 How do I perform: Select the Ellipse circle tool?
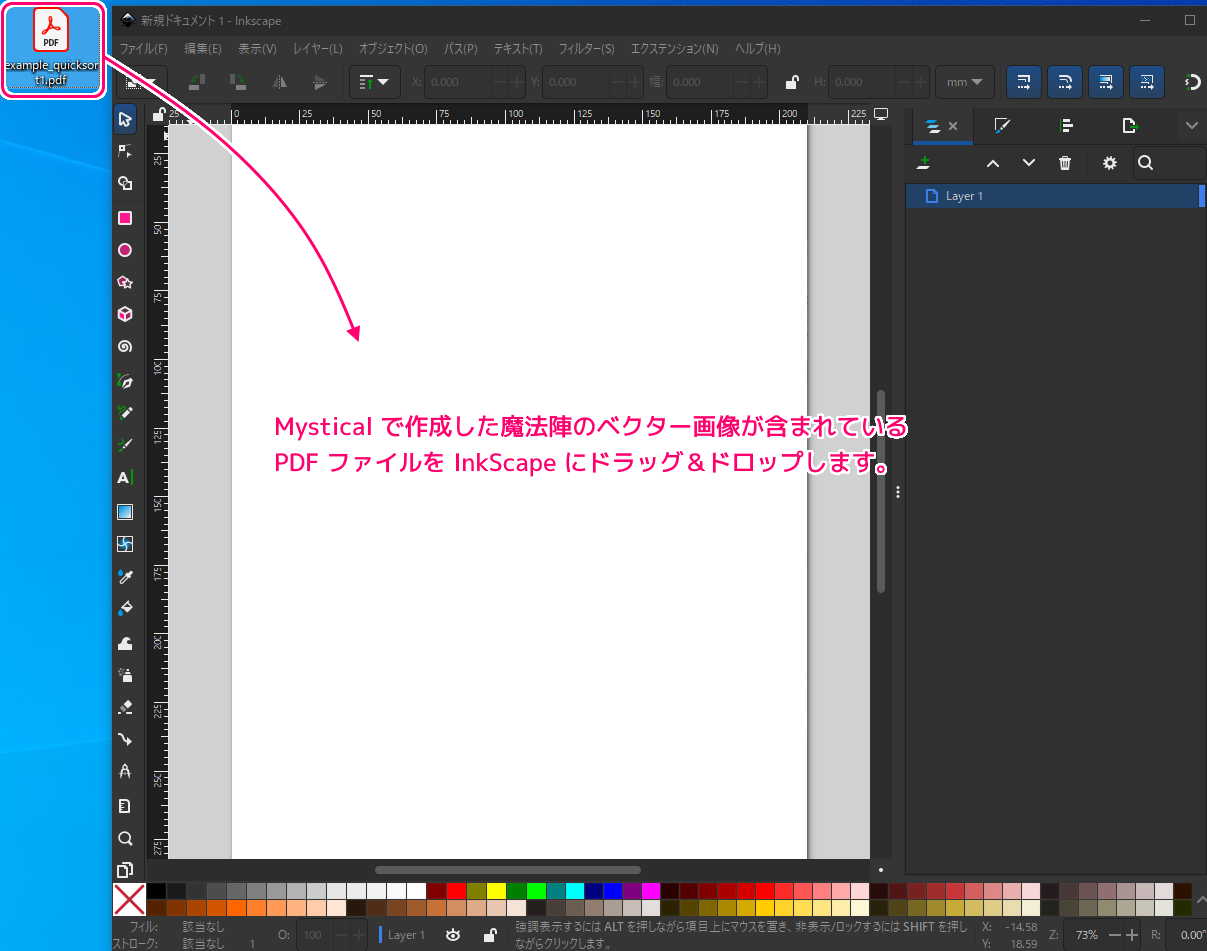(125, 250)
